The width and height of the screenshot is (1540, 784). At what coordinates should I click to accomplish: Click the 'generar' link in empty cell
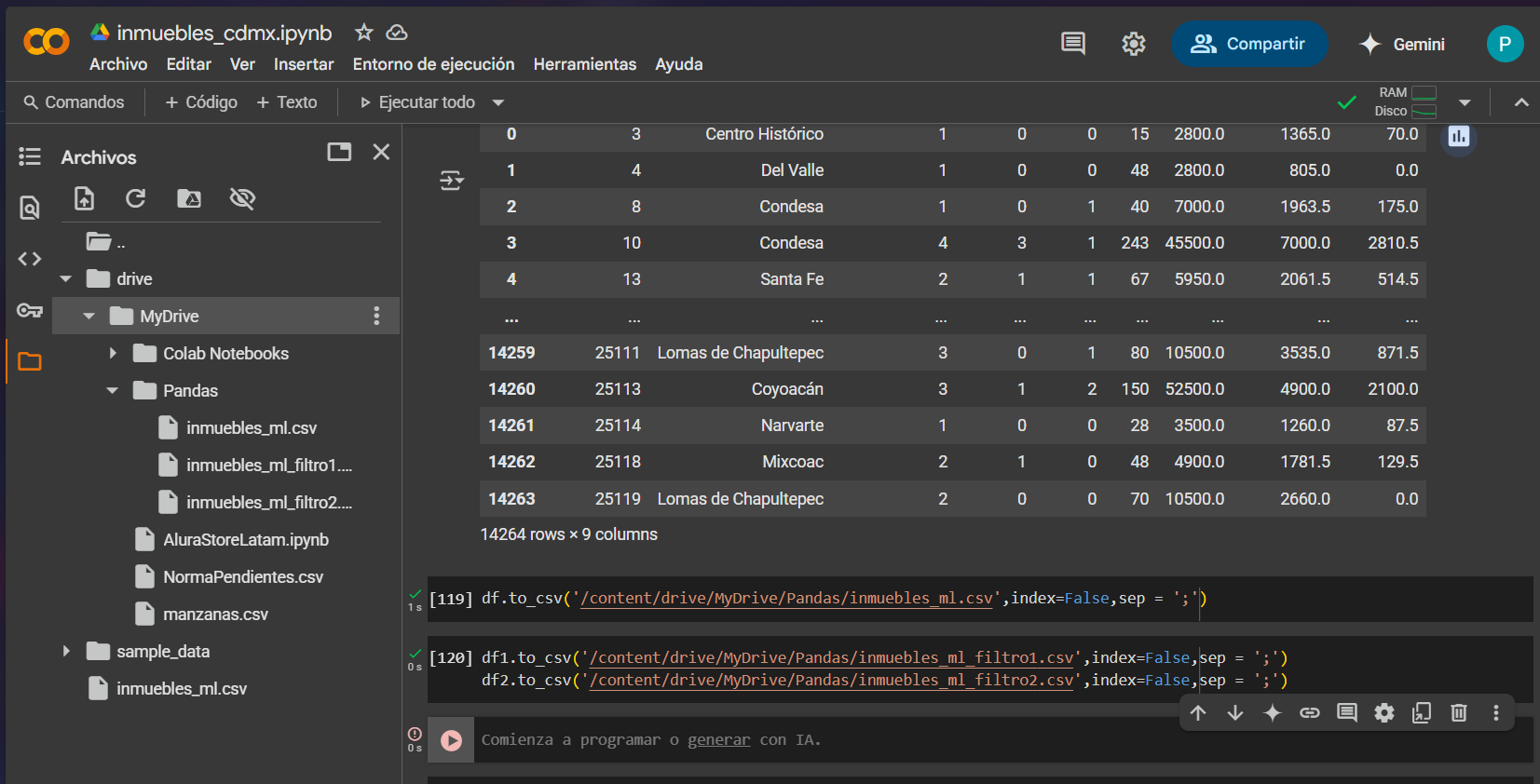[718, 740]
